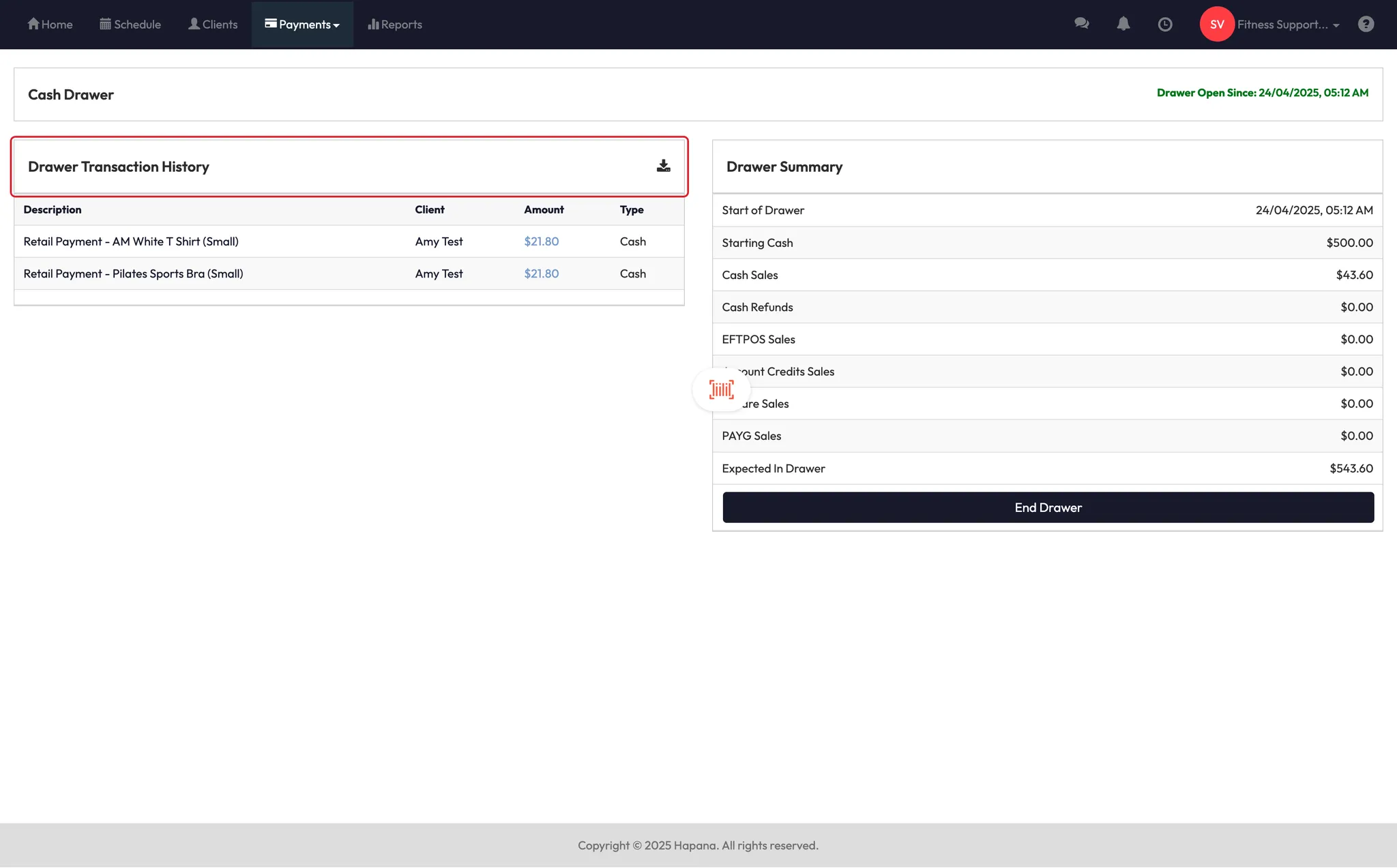The image size is (1397, 868).
Task: Click the Description column header
Action: (x=53, y=209)
